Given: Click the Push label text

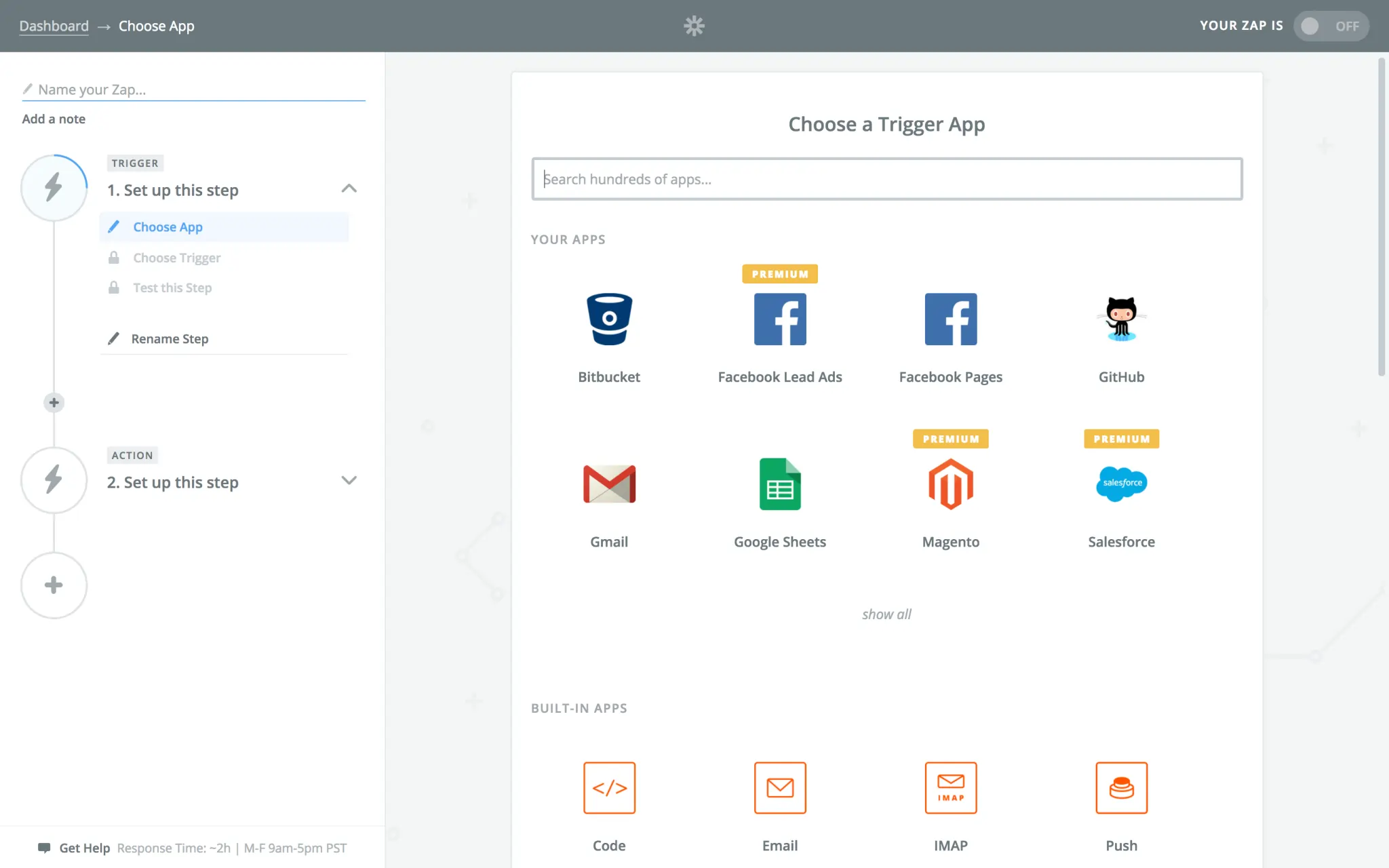Looking at the screenshot, I should (1121, 846).
